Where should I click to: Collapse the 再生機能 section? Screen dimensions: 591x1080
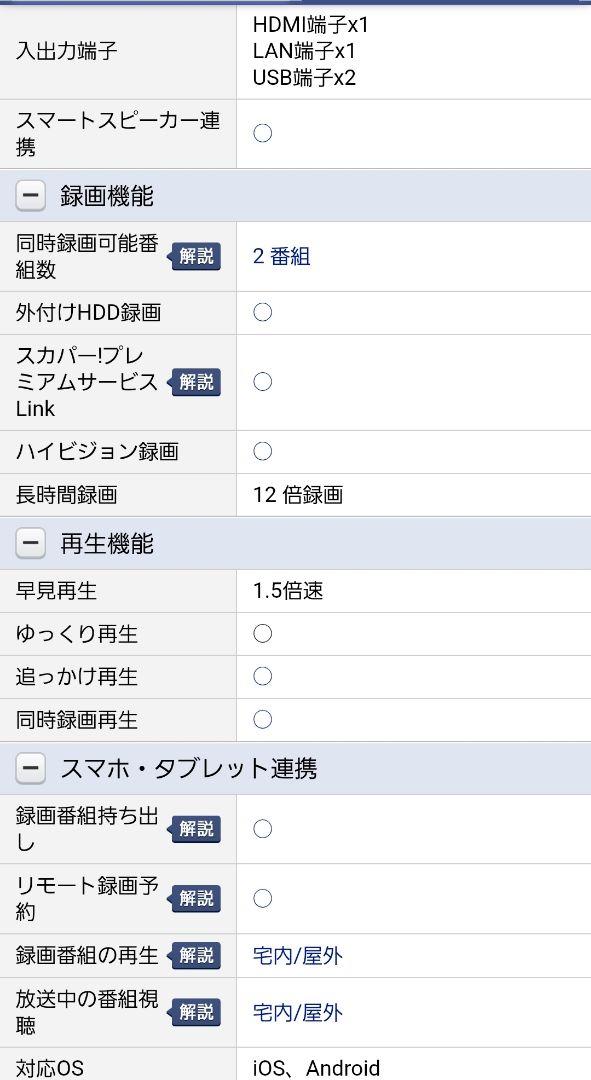click(x=30, y=544)
